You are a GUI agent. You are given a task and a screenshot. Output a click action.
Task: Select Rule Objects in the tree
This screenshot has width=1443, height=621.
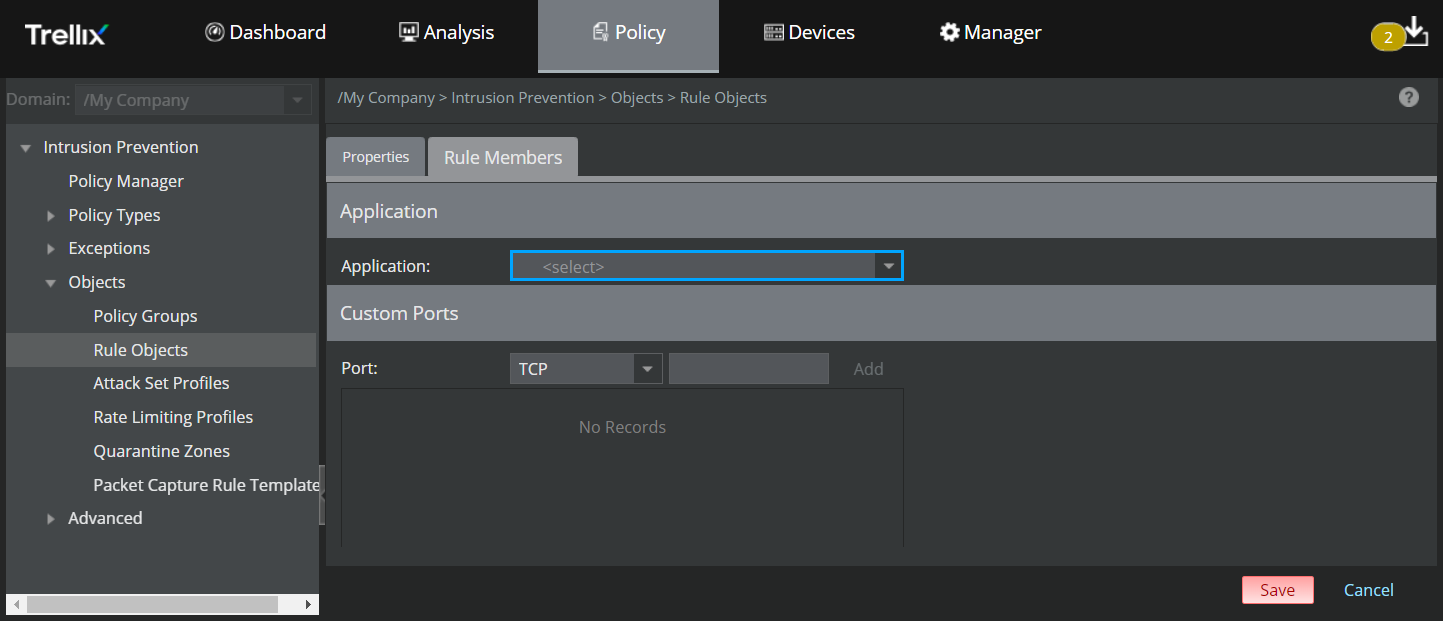[141, 350]
